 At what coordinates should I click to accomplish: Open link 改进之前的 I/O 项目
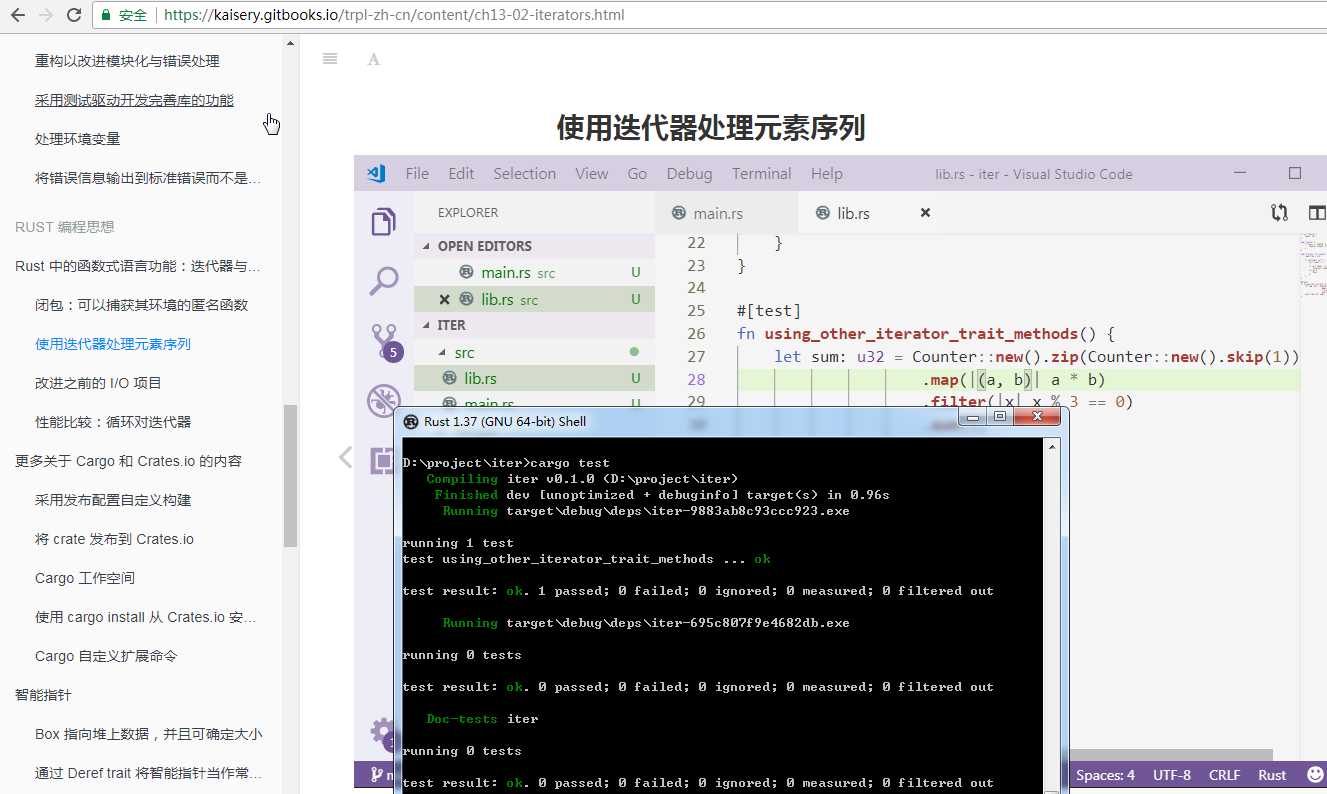(98, 383)
